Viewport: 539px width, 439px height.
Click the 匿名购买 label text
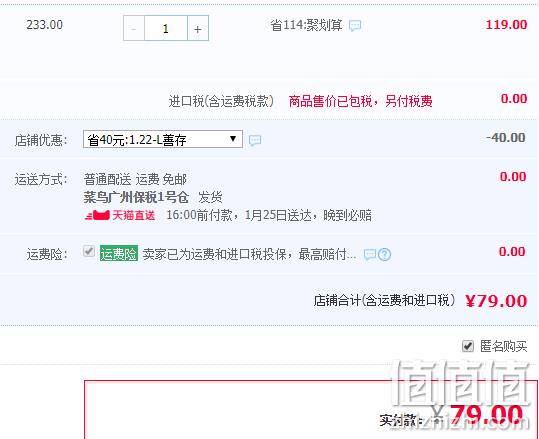tap(503, 346)
